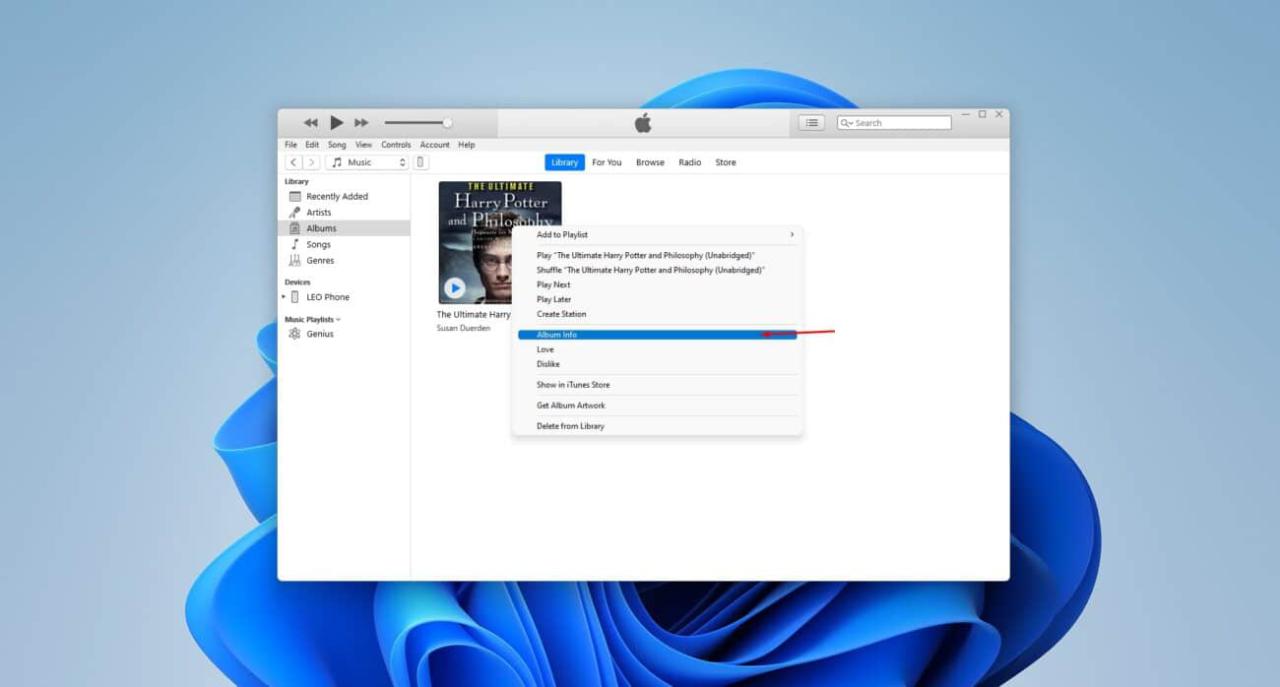Click the Search input field

coord(894,123)
